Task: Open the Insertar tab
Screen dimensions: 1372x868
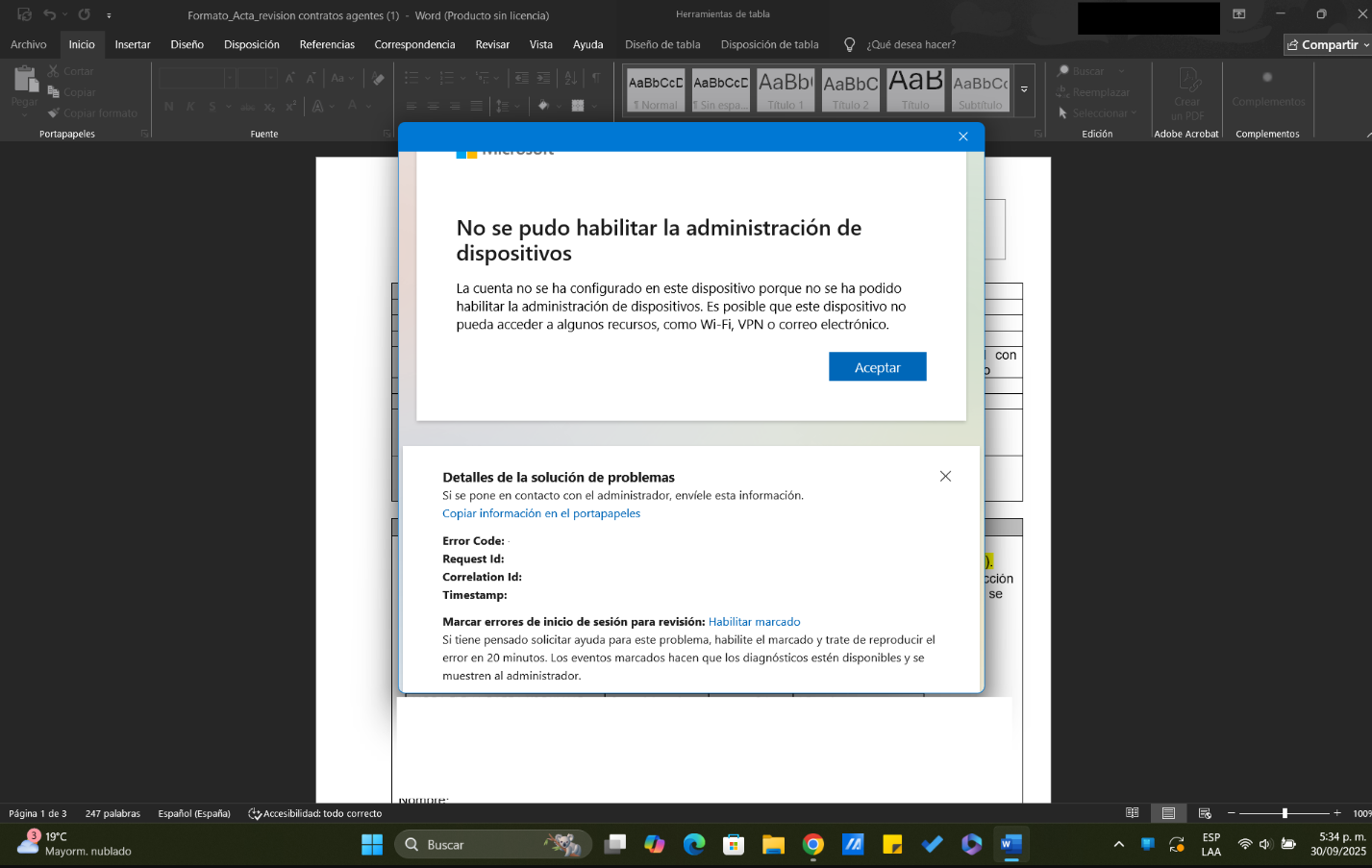Action: pyautogui.click(x=133, y=44)
